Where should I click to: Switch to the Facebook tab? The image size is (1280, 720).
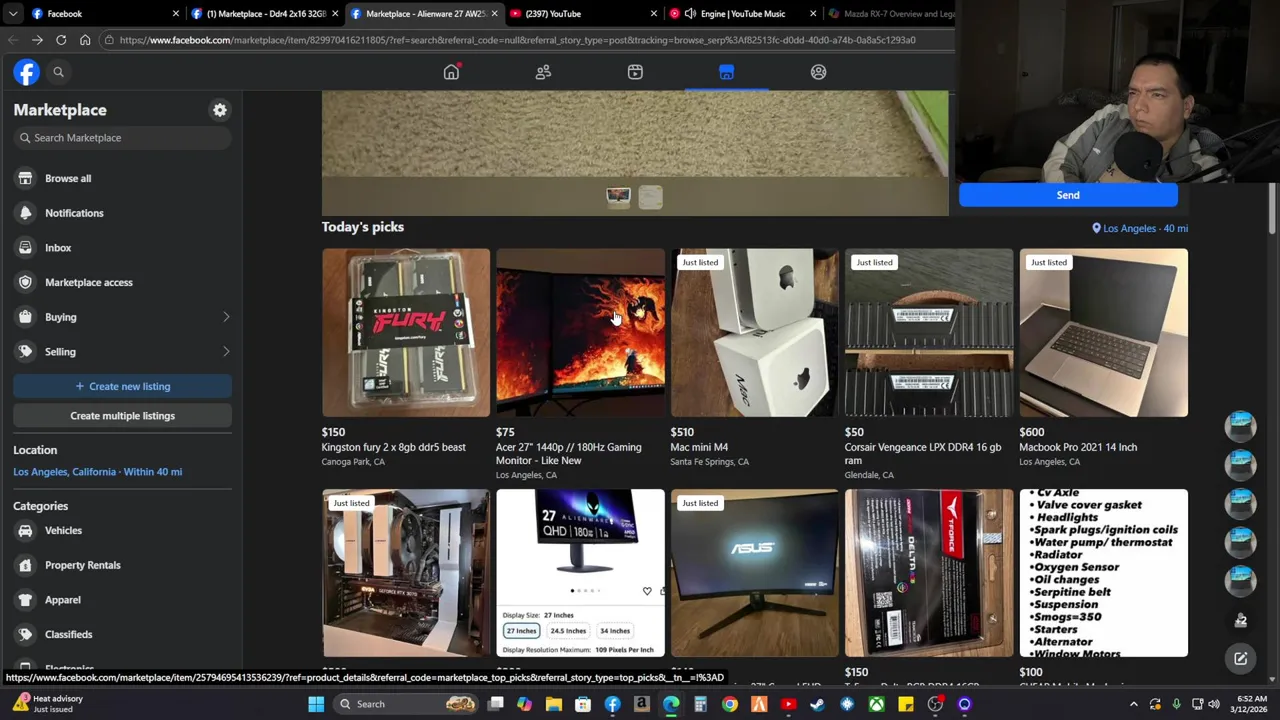105,14
